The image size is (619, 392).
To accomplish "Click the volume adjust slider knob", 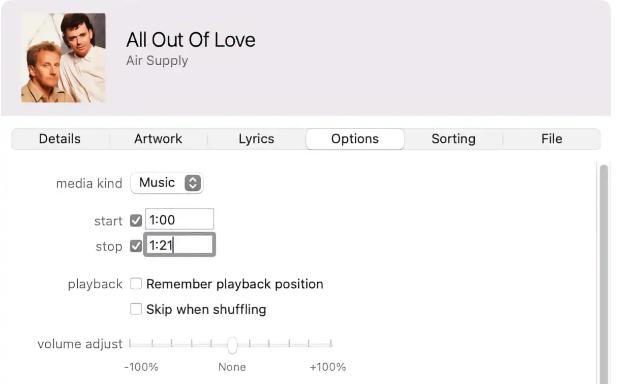I will click(x=232, y=345).
